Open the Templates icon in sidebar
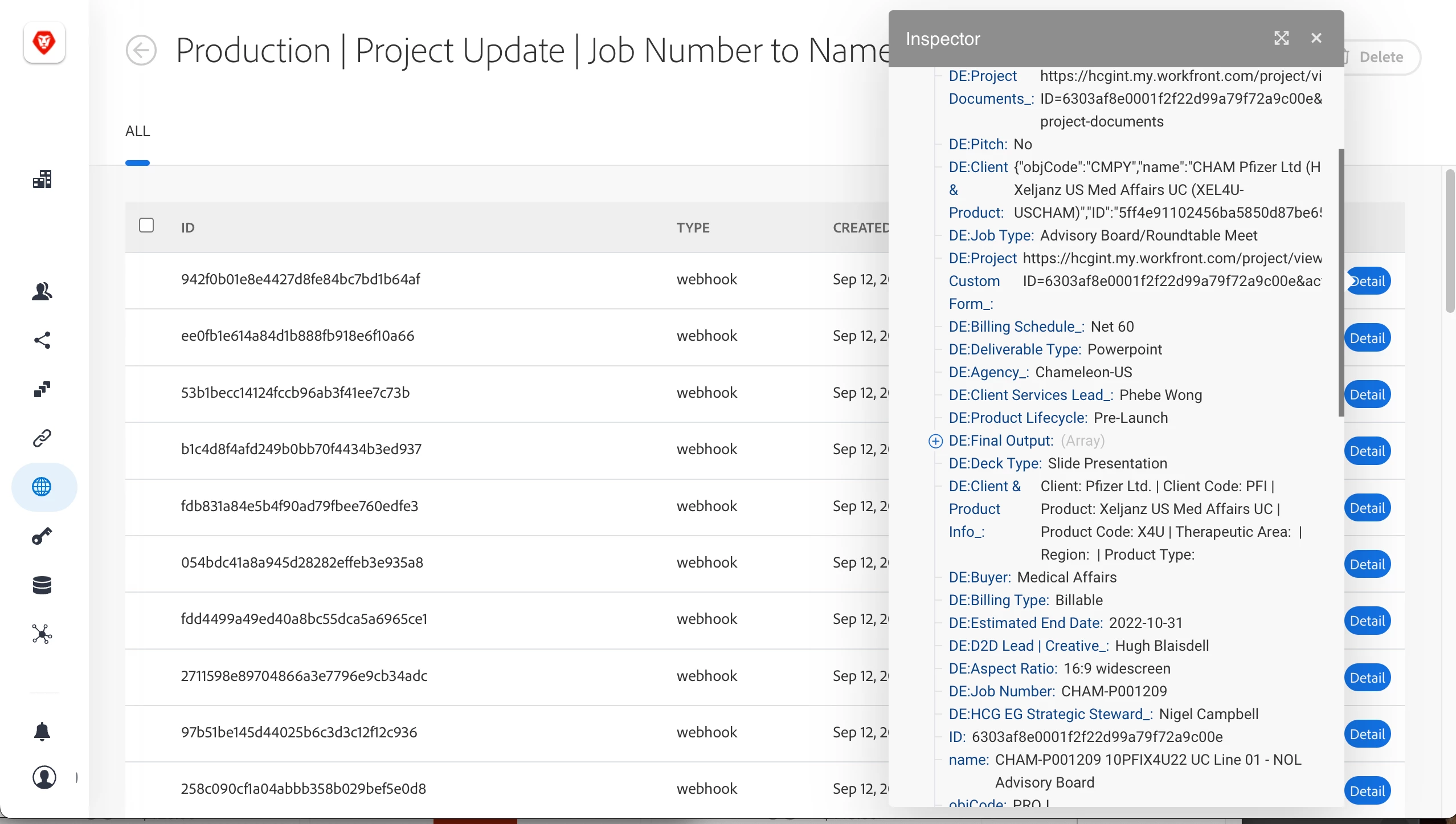 [x=42, y=389]
